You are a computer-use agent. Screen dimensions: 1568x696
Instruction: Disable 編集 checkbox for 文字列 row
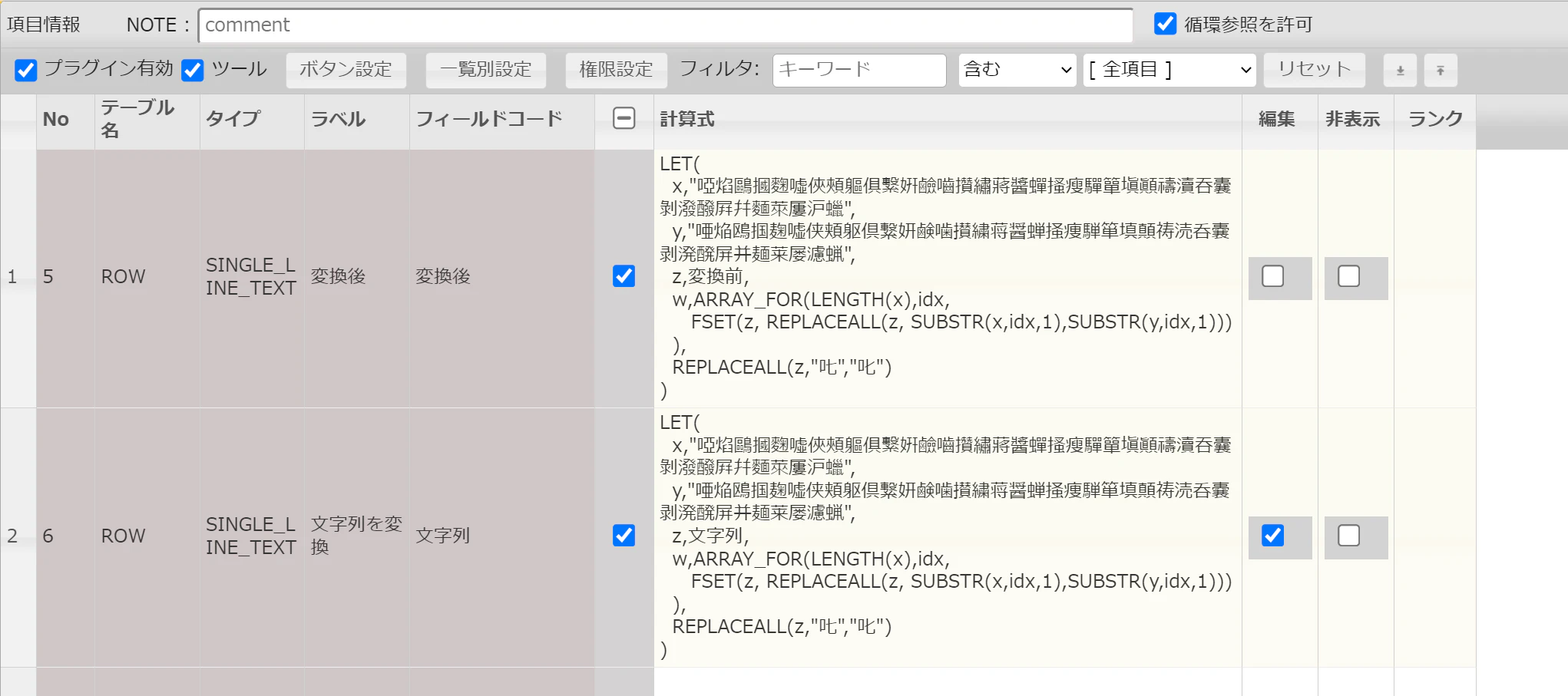(1273, 536)
